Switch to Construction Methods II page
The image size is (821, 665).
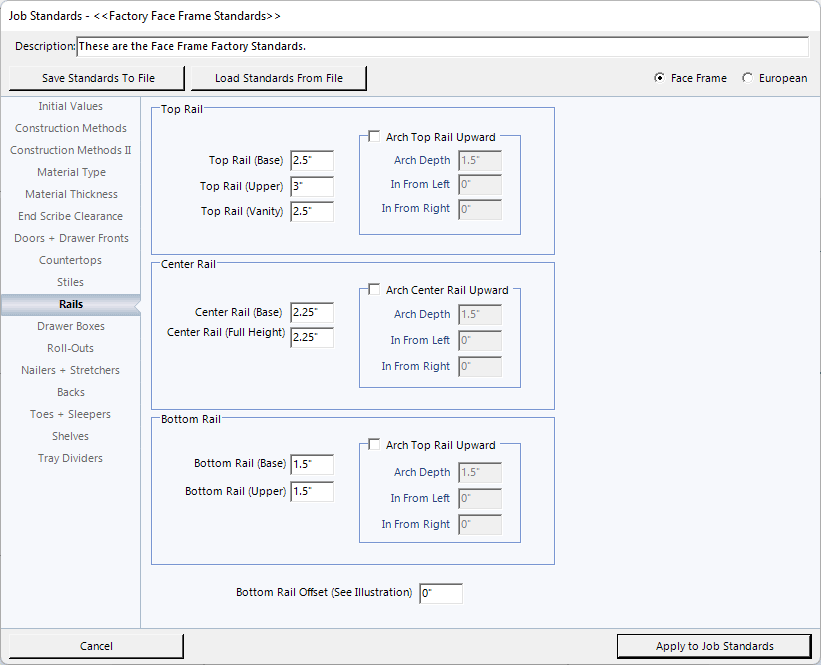tap(70, 150)
